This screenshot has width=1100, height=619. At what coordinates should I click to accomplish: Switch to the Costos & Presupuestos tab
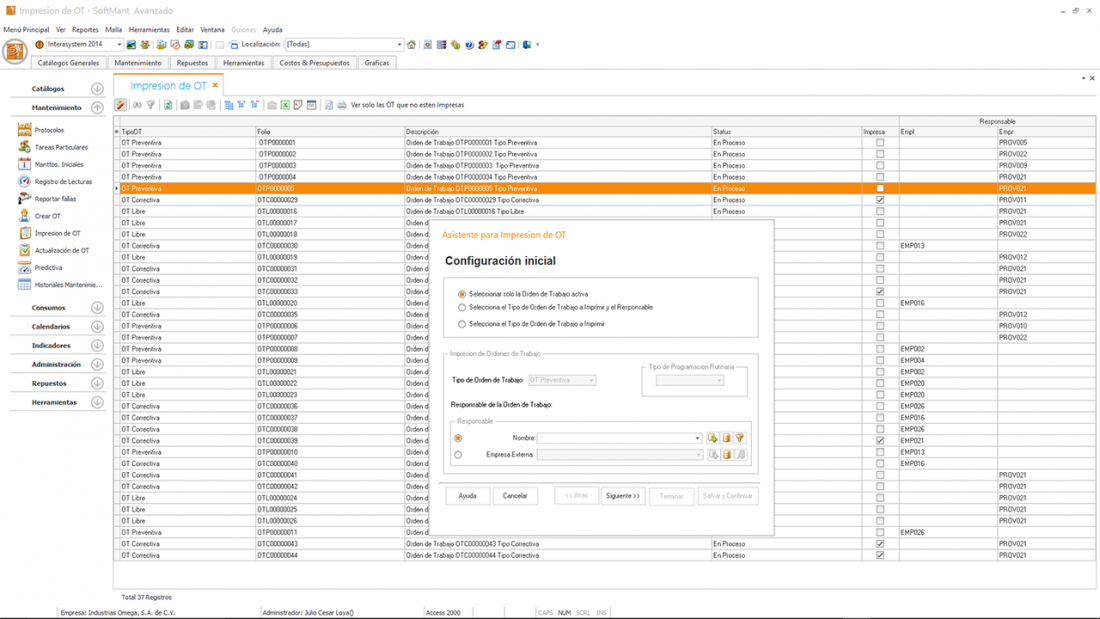tap(314, 63)
